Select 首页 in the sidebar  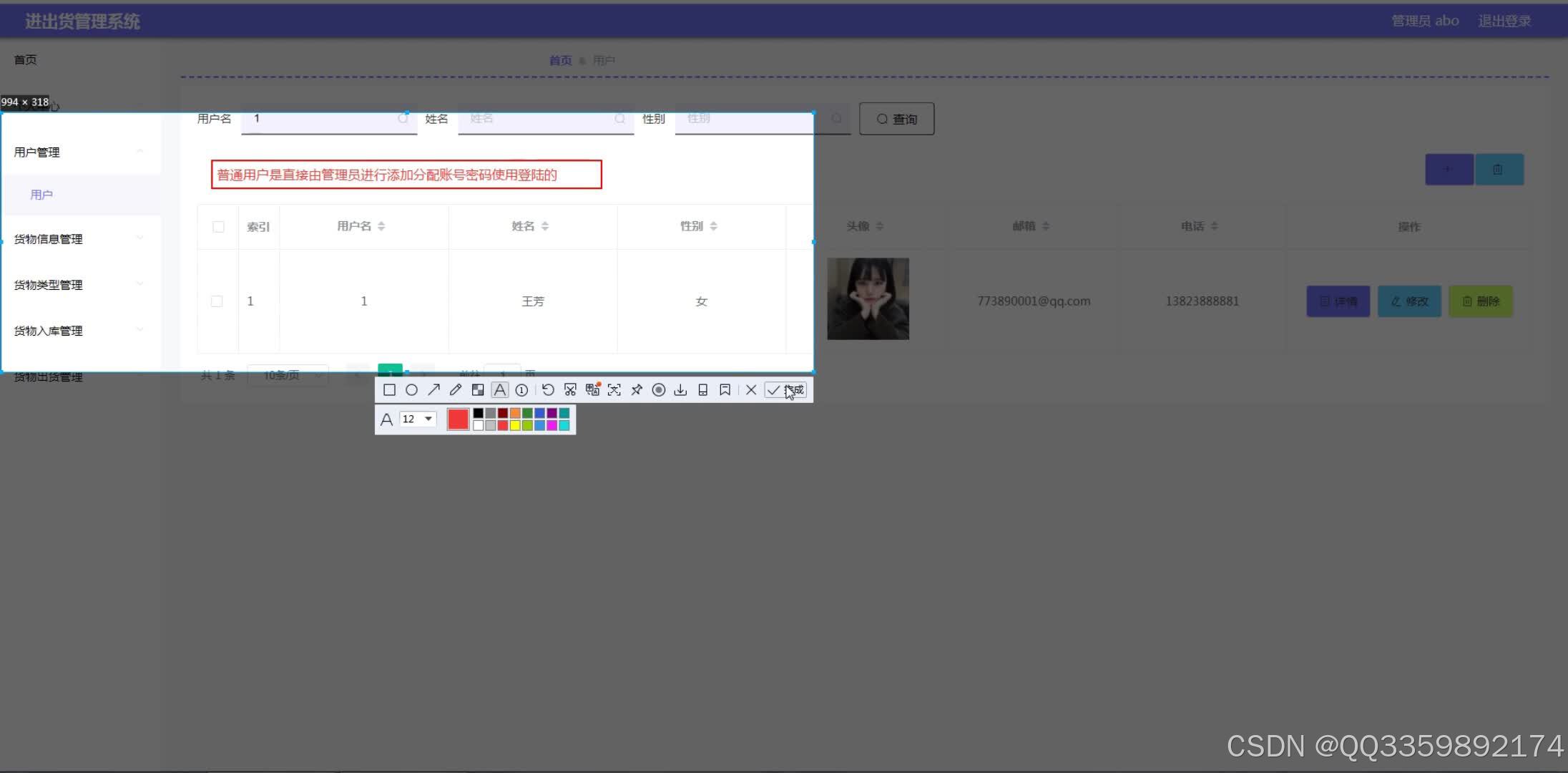[x=24, y=59]
